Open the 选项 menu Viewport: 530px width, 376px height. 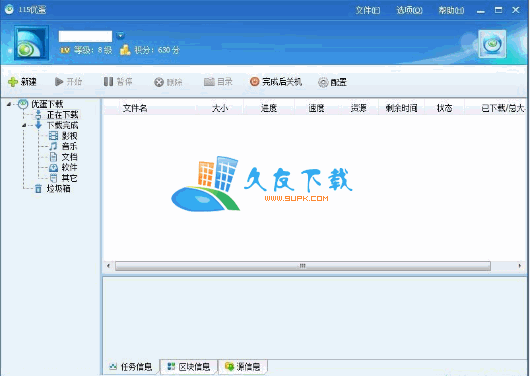pyautogui.click(x=409, y=10)
